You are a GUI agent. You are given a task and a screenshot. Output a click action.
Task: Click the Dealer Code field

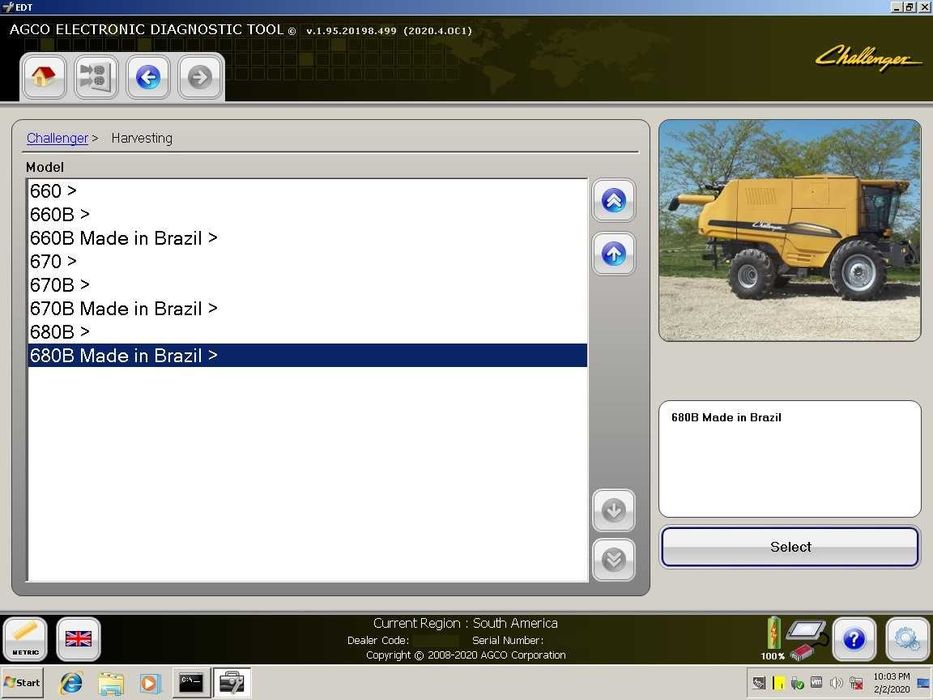coord(435,640)
